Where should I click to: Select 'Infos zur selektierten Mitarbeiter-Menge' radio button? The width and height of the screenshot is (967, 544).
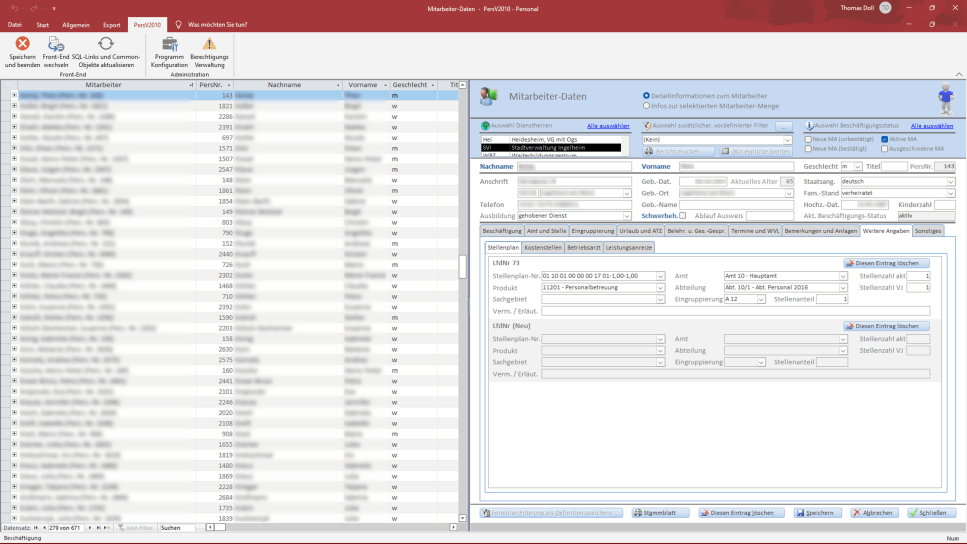(x=646, y=105)
